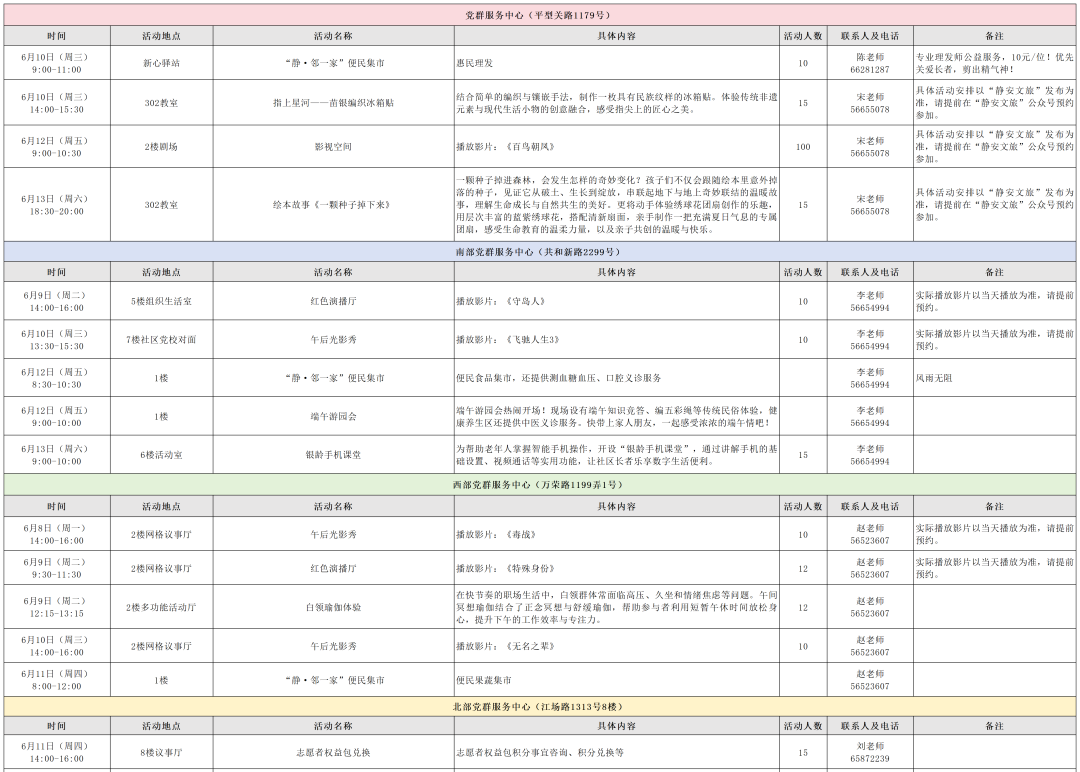Select the 5楼组织生活室 location cell
This screenshot has height=772, width=1080.
click(x=161, y=301)
